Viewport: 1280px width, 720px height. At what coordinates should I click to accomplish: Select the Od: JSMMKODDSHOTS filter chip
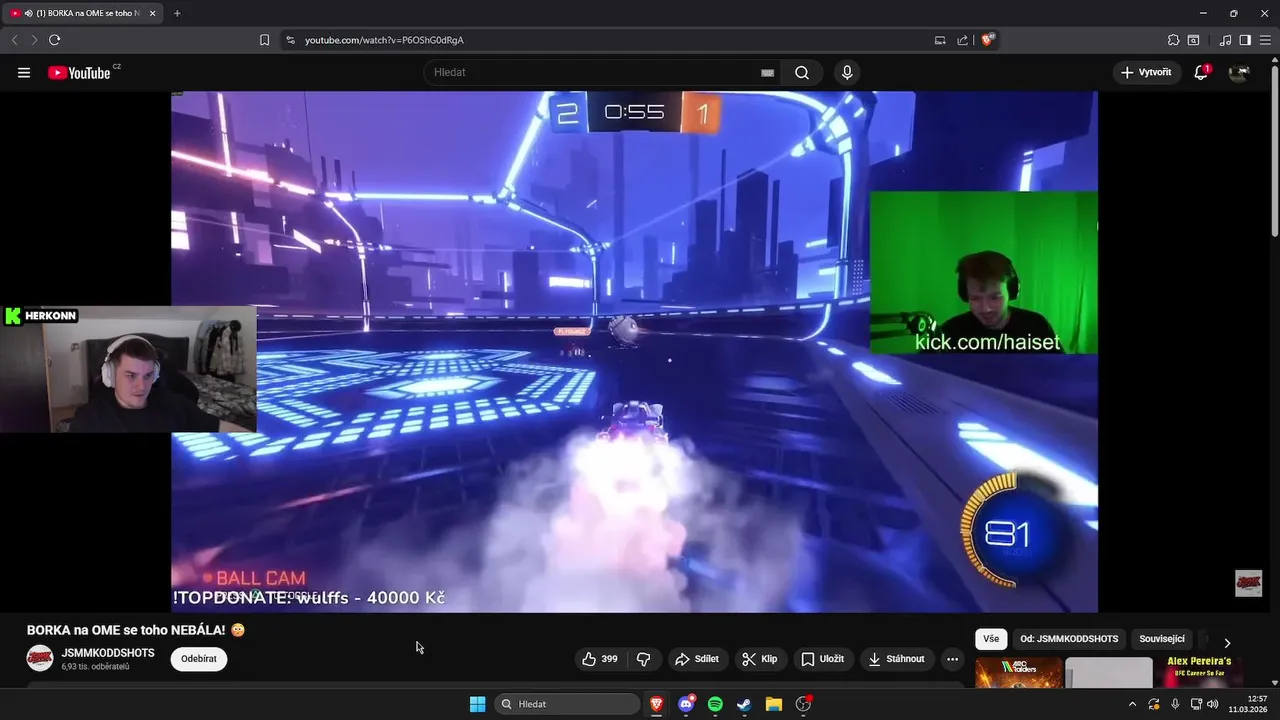coord(1069,639)
